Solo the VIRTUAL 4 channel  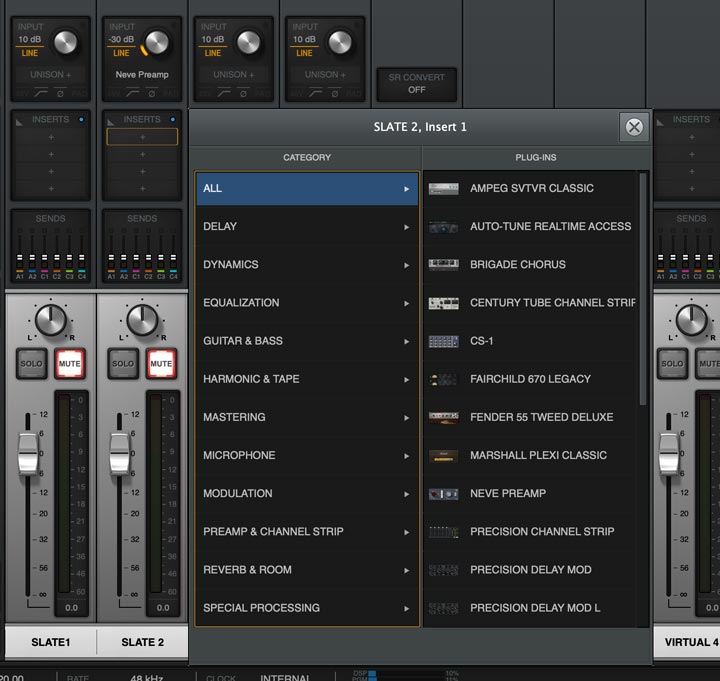(672, 364)
